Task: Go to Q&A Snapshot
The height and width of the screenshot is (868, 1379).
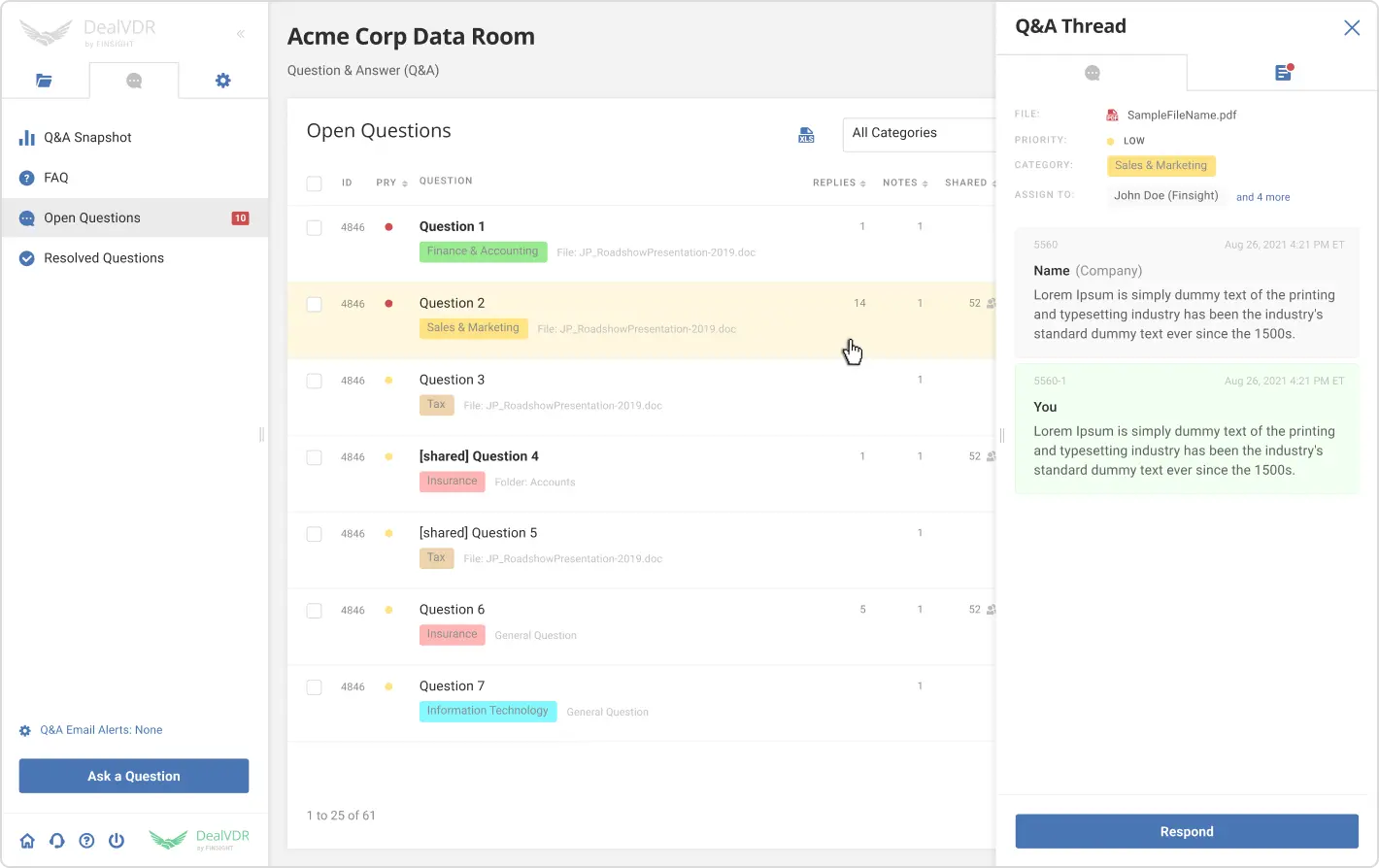Action: click(87, 138)
